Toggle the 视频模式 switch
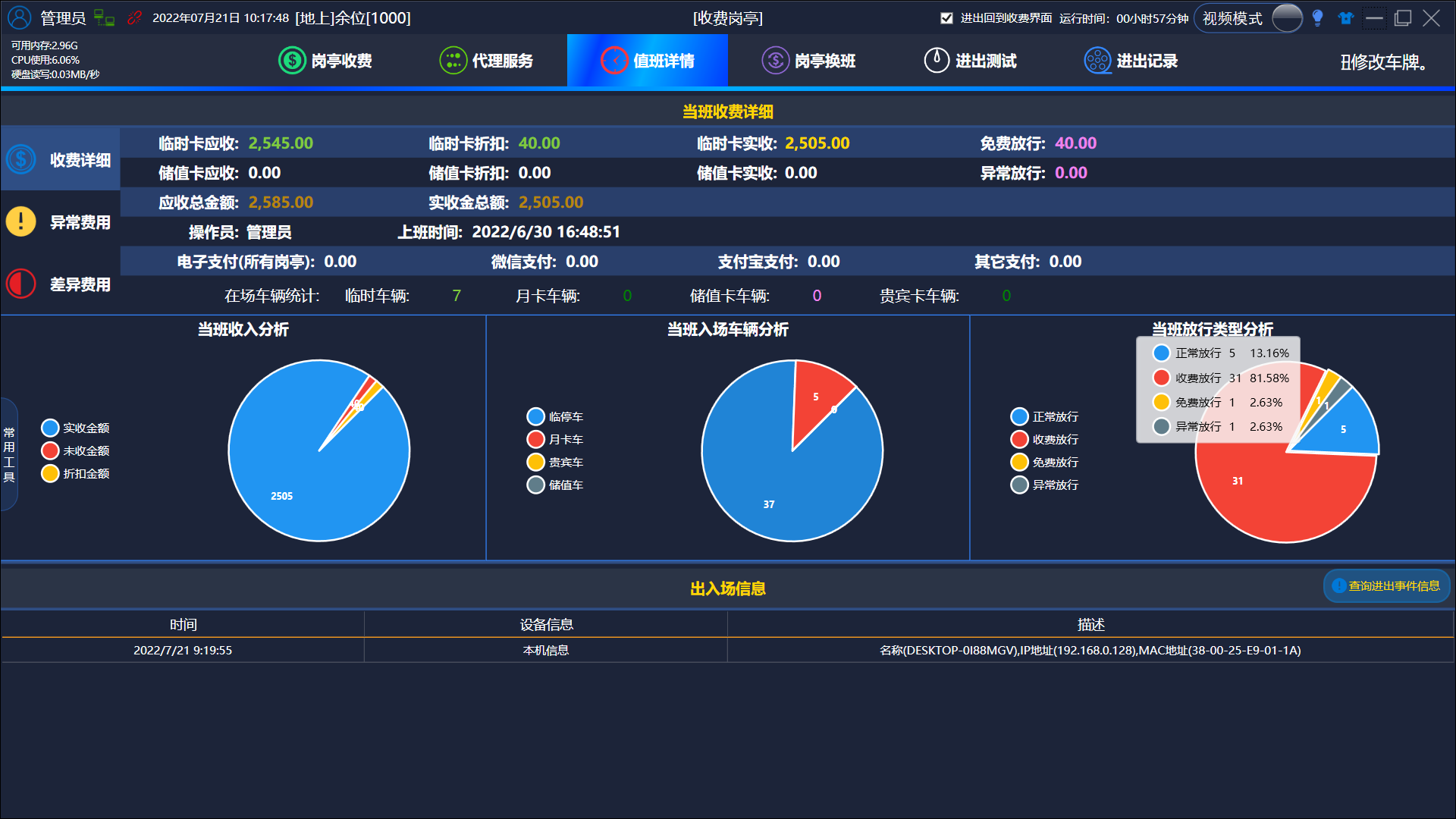Image resolution: width=1456 pixels, height=819 pixels. [1287, 18]
